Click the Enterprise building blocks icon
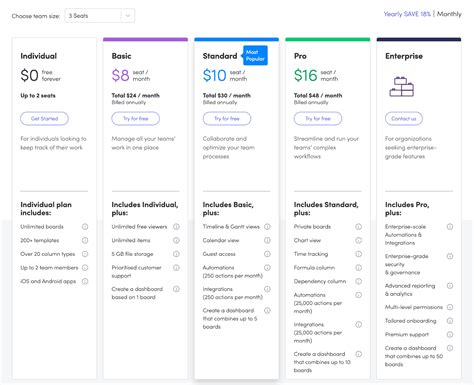Screen dimensions: 474x385 (x=402, y=87)
